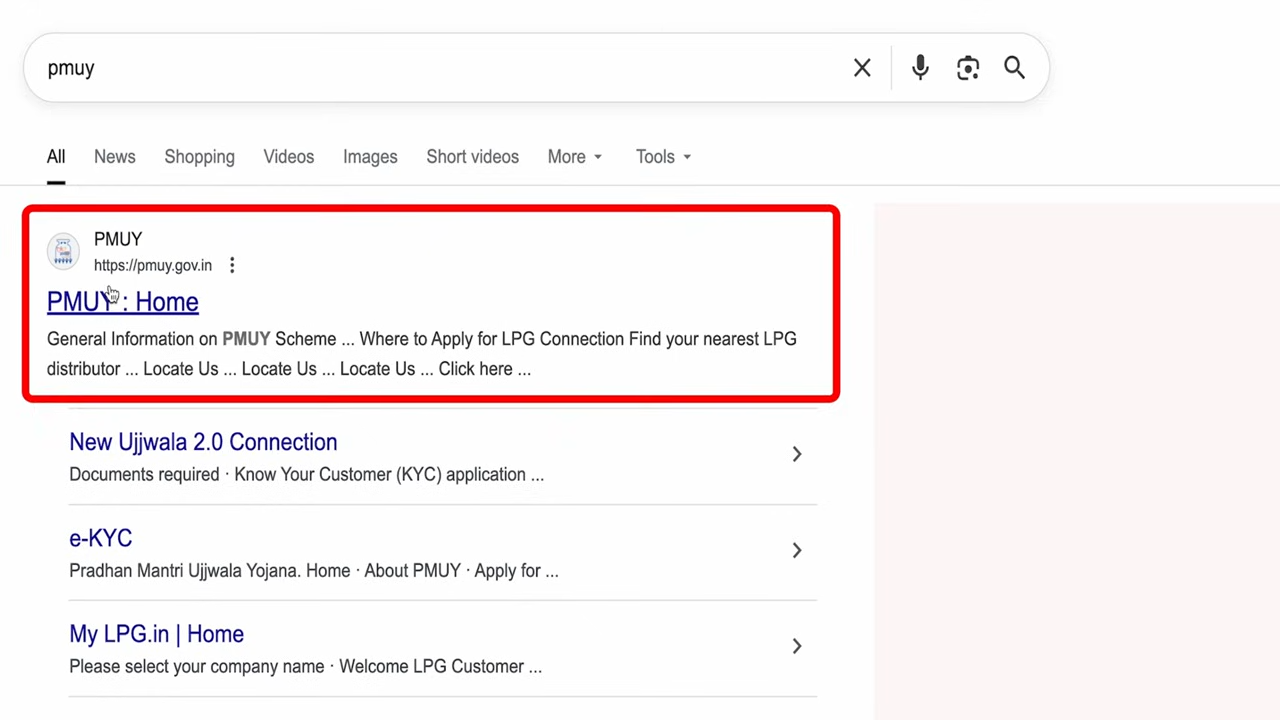
Task: Switch to the Images tab
Action: click(x=370, y=157)
